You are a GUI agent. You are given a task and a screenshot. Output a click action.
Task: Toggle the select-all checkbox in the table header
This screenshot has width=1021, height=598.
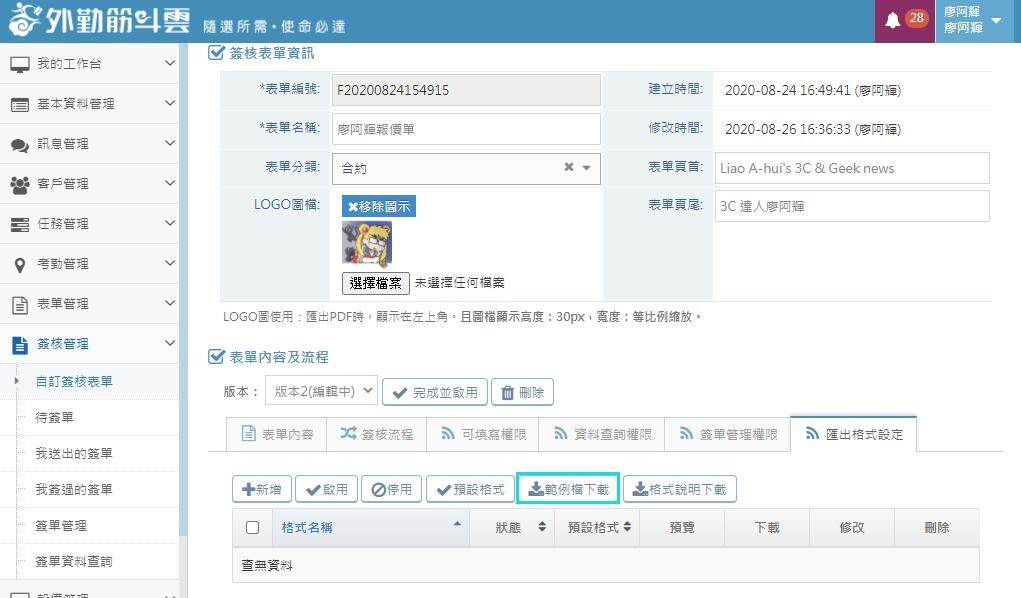252,527
